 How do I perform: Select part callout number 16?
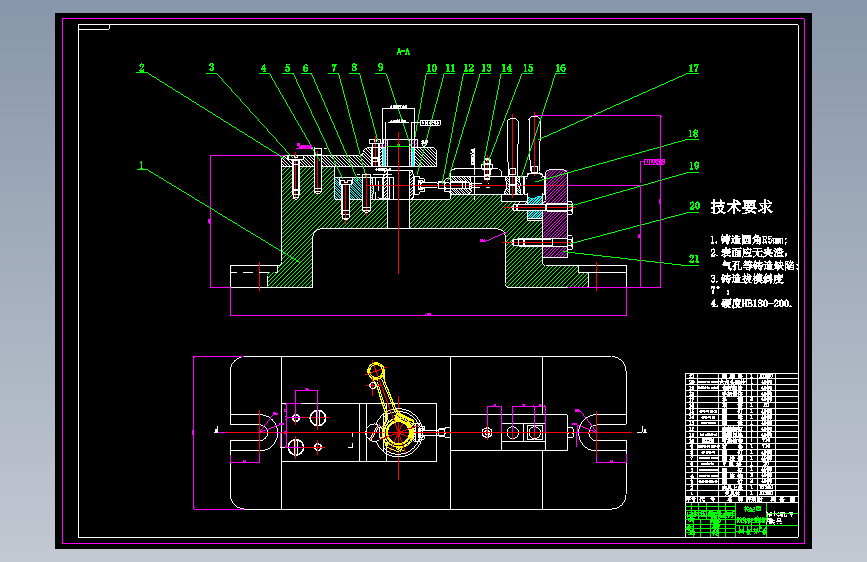[x=560, y=68]
